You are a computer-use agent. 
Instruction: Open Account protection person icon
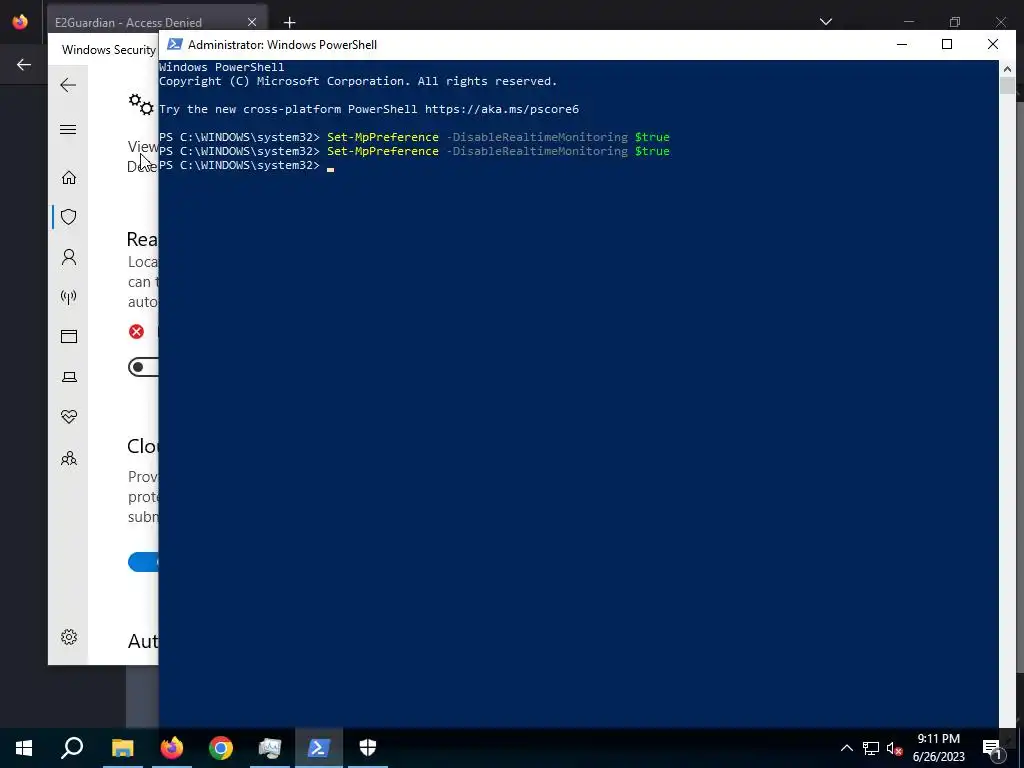point(69,257)
